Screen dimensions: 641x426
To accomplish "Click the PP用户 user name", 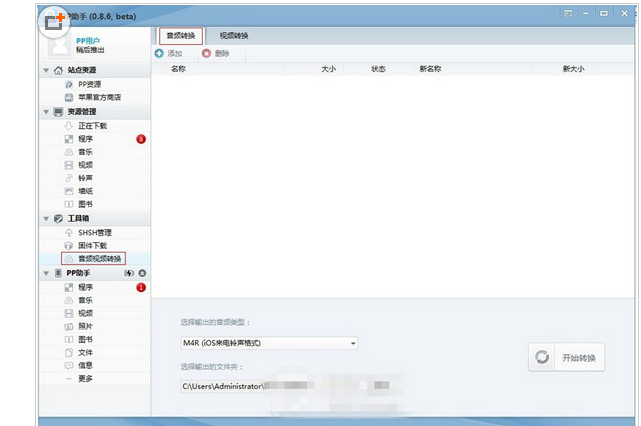I will point(88,41).
